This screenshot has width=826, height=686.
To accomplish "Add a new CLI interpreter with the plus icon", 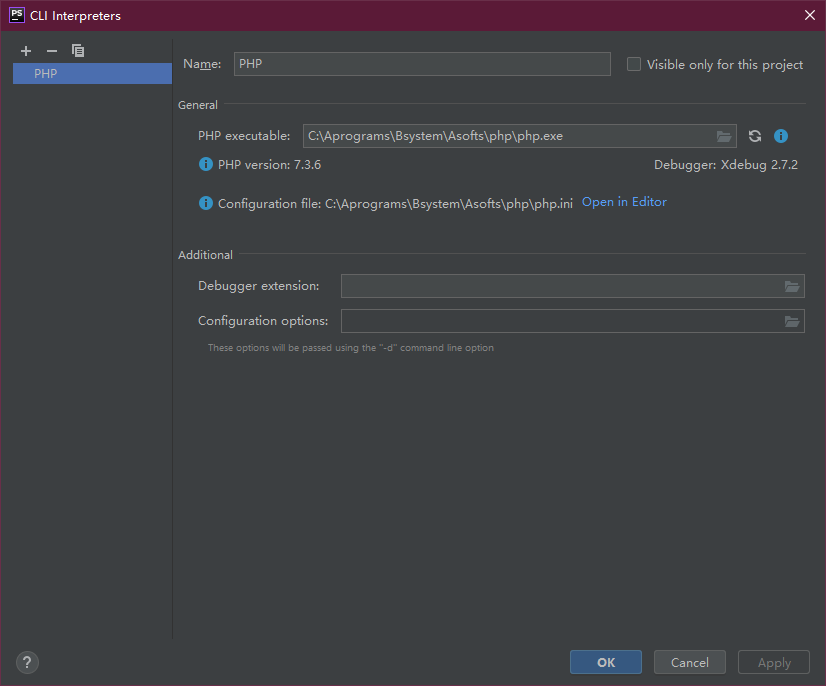I will [26, 51].
